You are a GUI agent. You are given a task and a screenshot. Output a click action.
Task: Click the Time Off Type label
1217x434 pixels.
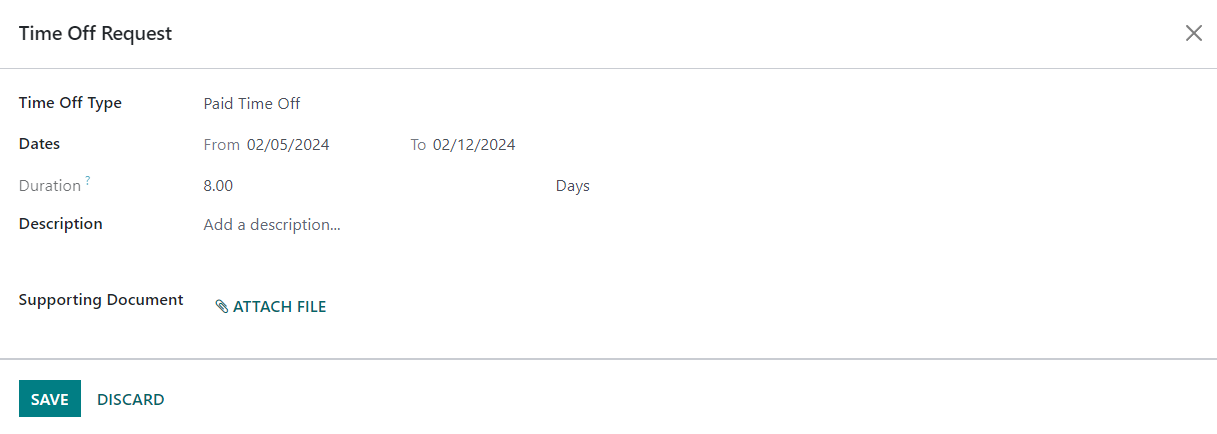(x=70, y=103)
